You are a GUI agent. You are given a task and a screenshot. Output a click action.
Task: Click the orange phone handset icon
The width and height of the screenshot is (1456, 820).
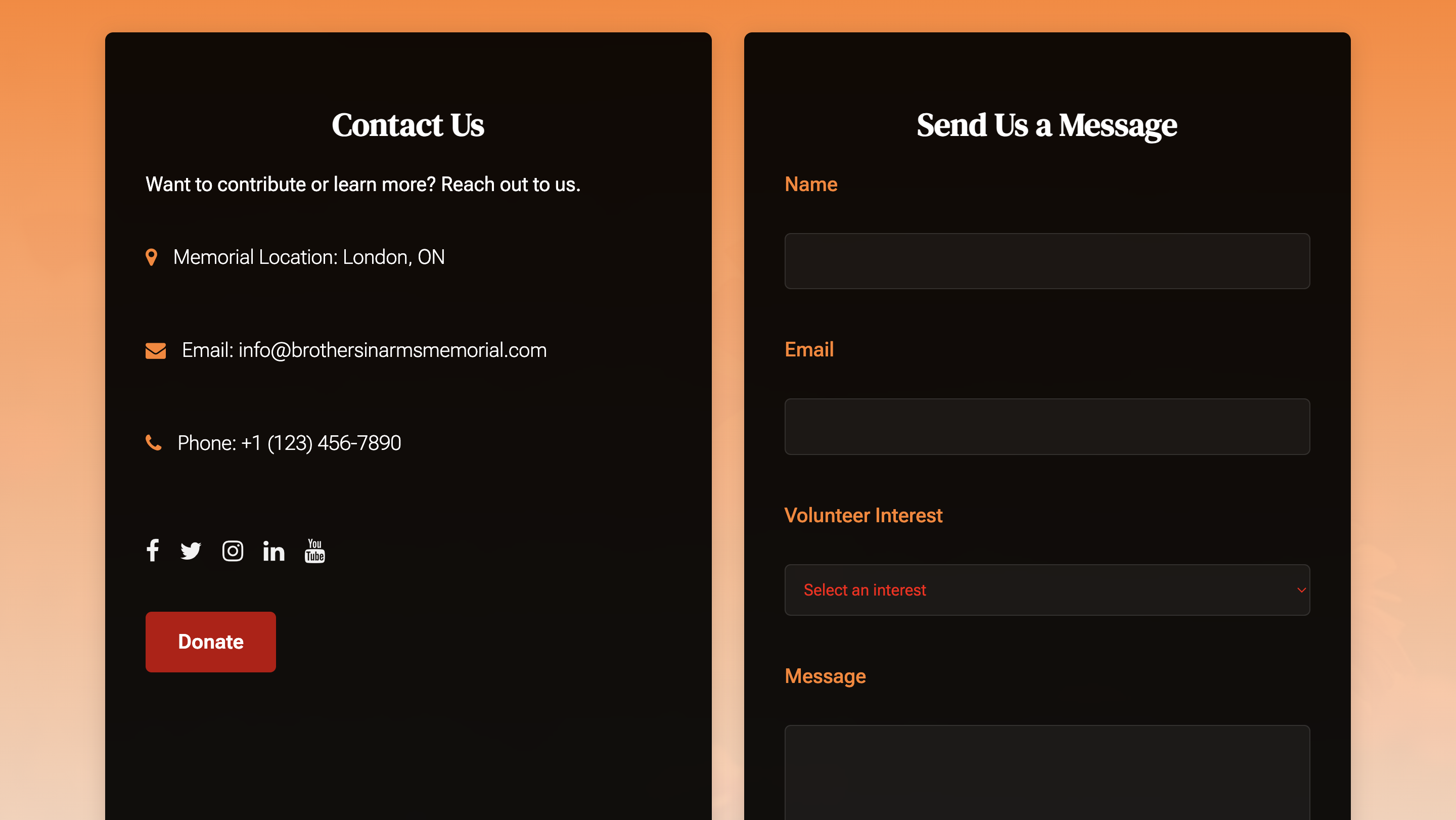tap(154, 442)
